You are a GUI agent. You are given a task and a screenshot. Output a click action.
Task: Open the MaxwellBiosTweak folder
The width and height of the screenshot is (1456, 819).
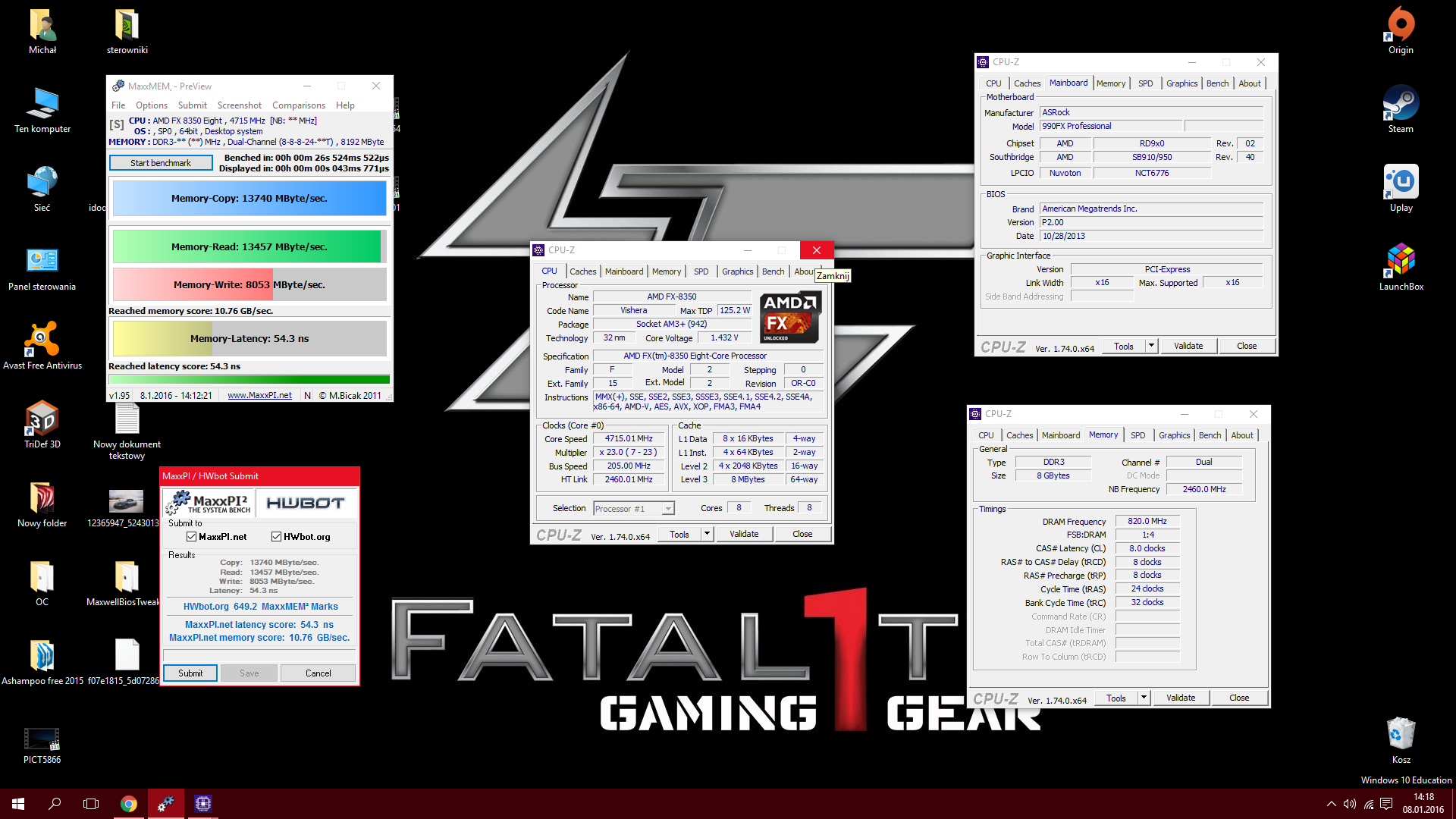(x=124, y=582)
